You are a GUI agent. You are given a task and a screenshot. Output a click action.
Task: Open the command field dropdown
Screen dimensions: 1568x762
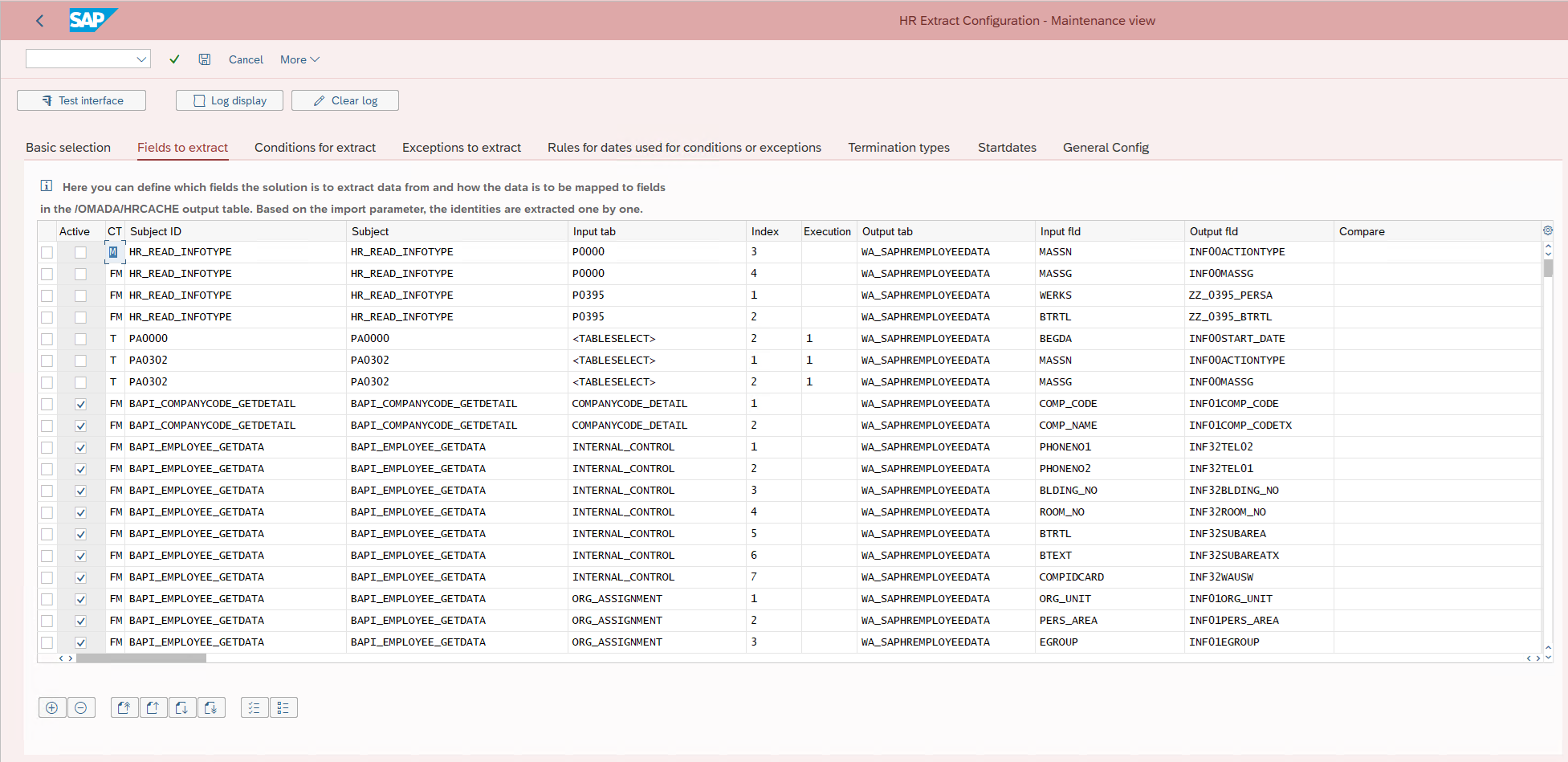(x=141, y=59)
